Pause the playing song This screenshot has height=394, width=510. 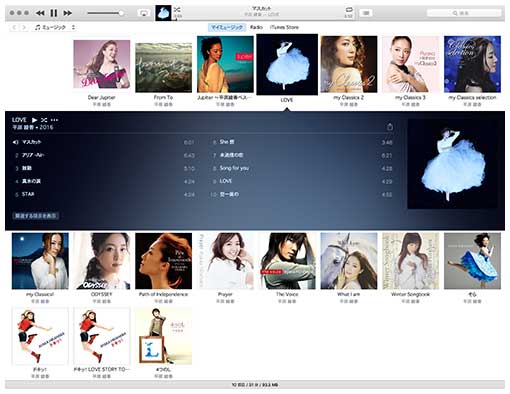coord(54,13)
